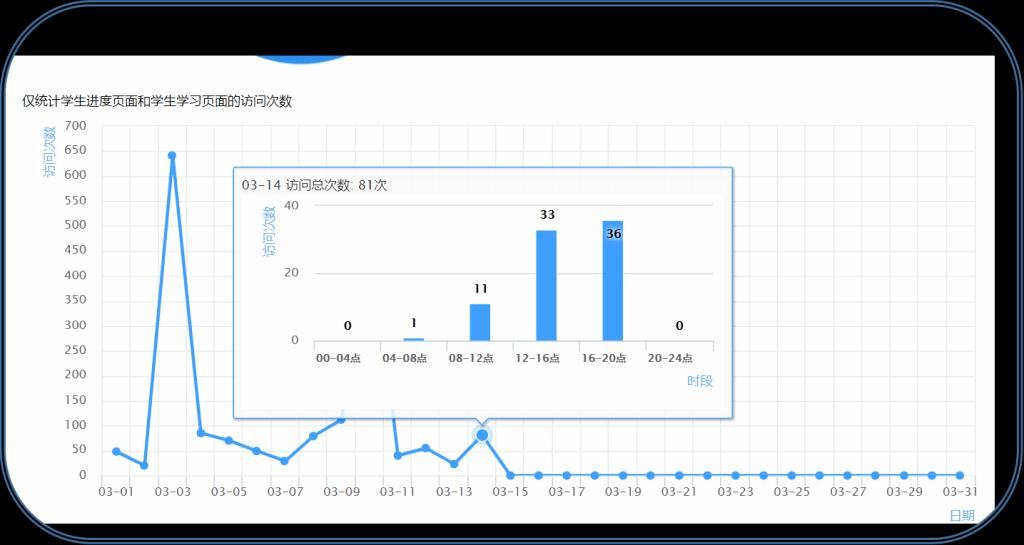Click the 日期 x-axis label
Image resolution: width=1024 pixels, height=545 pixels.
click(x=961, y=515)
